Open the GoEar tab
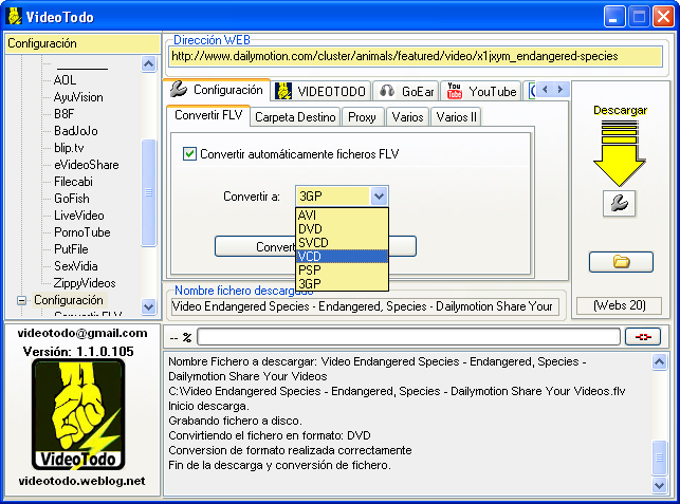Viewport: 680px width, 504px height. [x=406, y=91]
